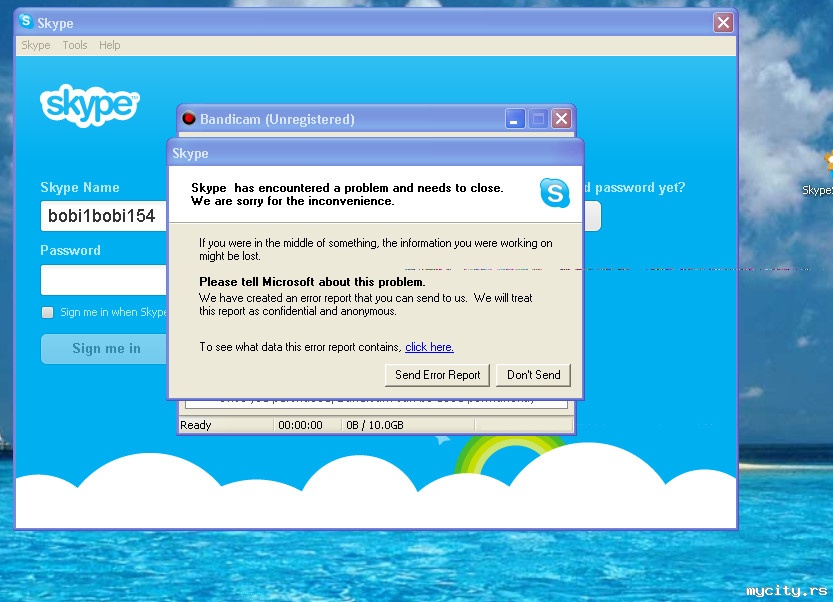Click the '0B / 10.0GB' status entry
Viewport: 833px width, 602px height.
coord(375,425)
